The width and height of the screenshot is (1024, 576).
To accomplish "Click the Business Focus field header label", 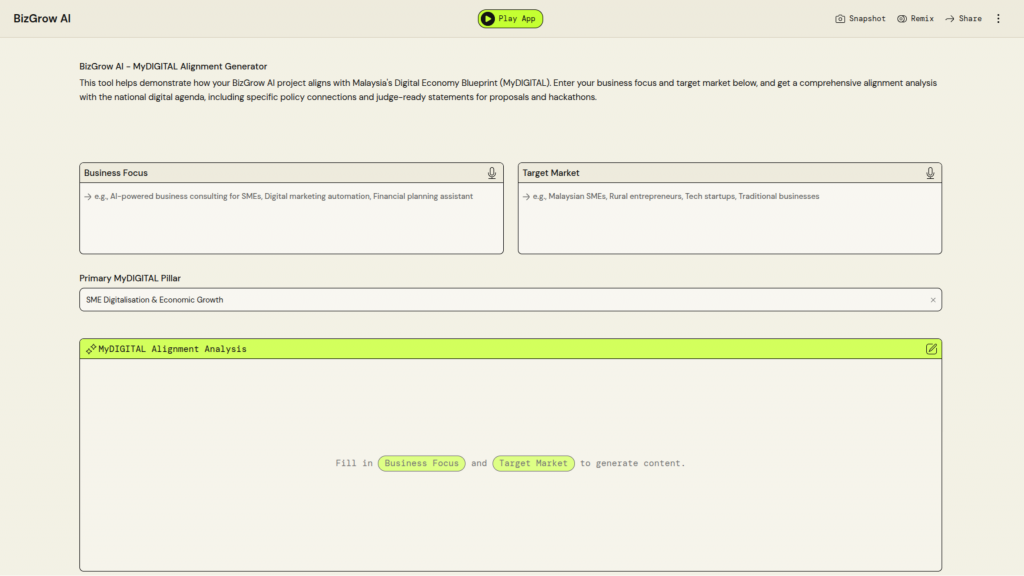I will click(x=116, y=173).
